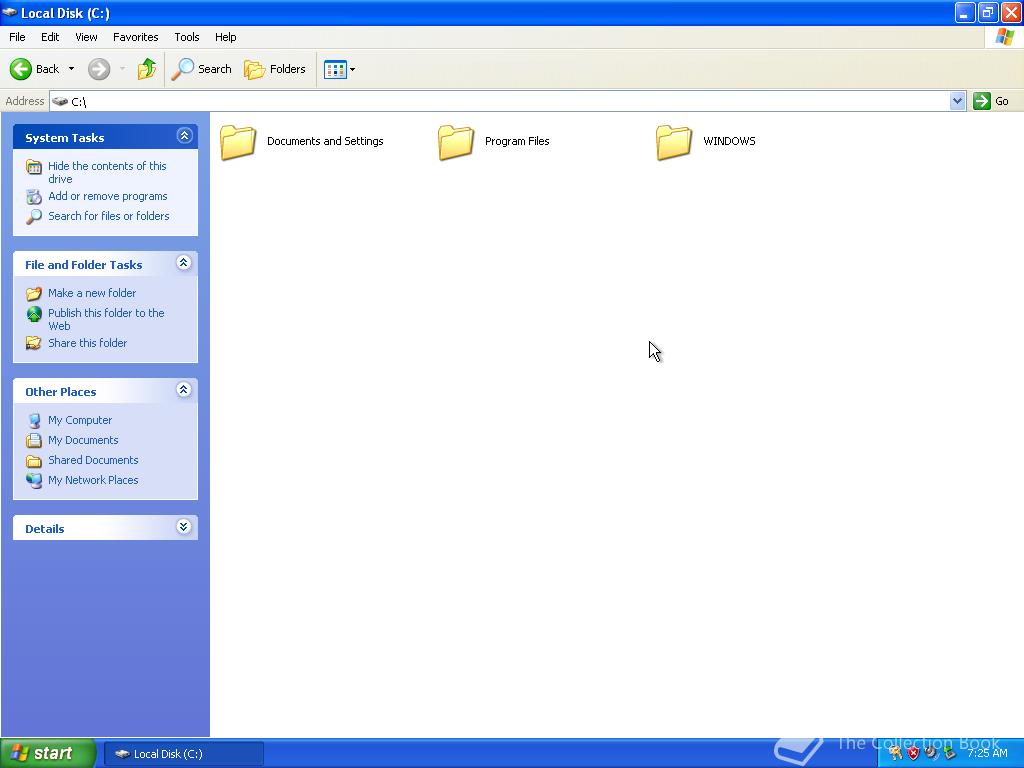Expand the Details panel

184,527
